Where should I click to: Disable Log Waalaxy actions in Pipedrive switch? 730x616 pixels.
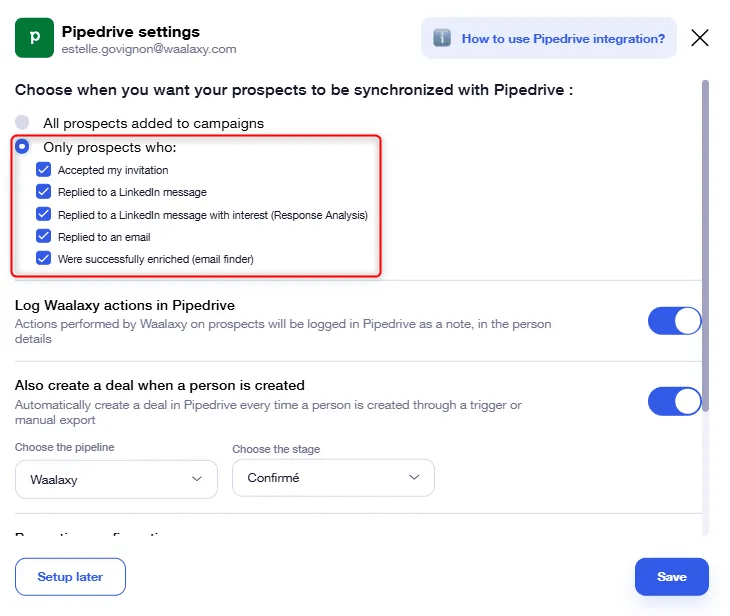(675, 321)
